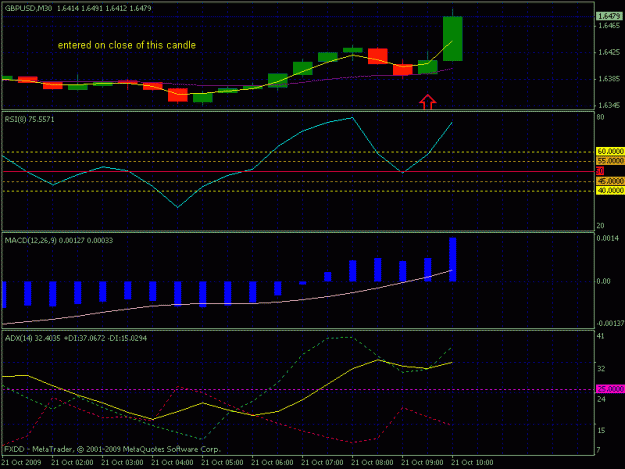Click the large green final candle
Screen dimensions: 625x469
(x=453, y=39)
